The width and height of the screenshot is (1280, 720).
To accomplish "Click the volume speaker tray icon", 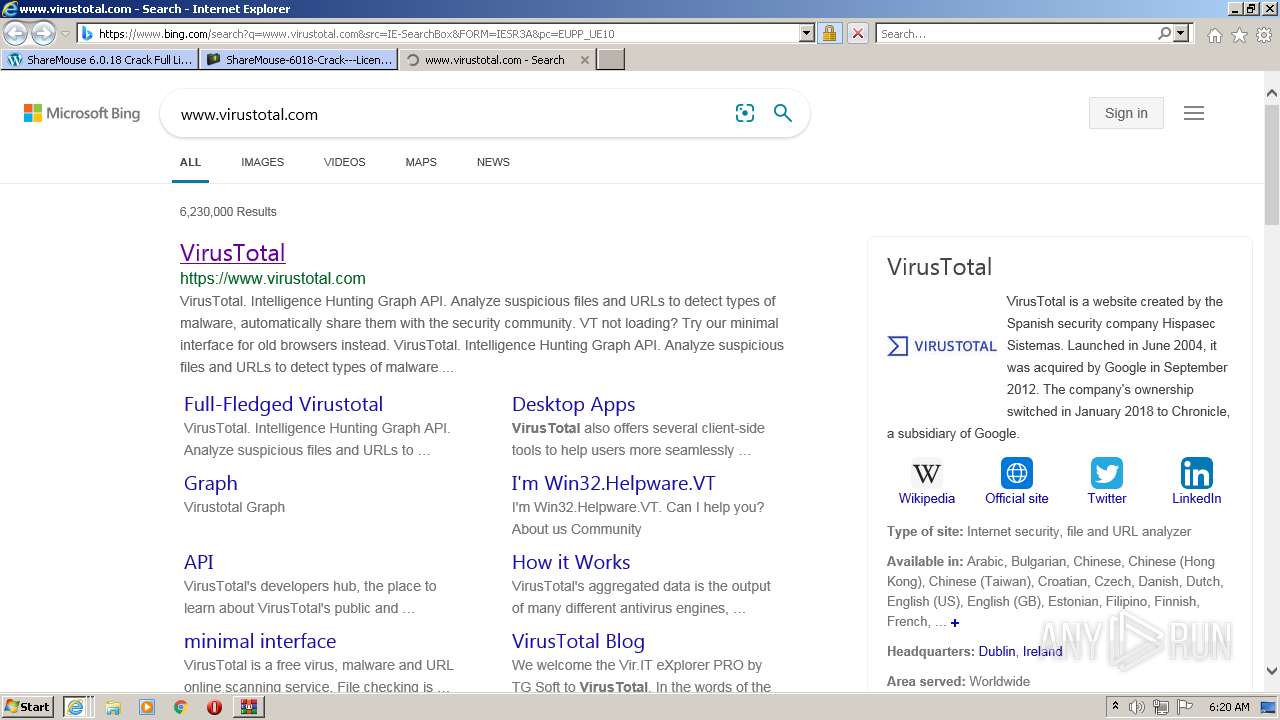I will pyautogui.click(x=1137, y=707).
